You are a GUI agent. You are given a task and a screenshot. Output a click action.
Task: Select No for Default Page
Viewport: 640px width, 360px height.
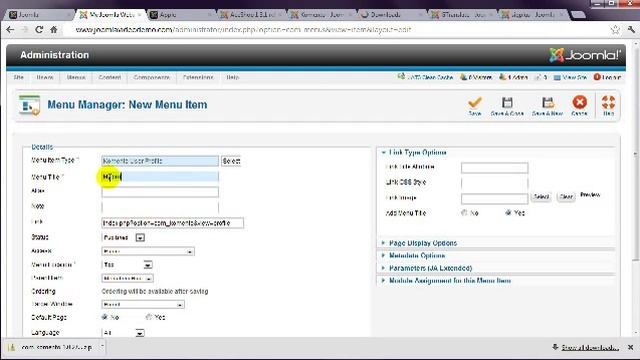point(105,317)
